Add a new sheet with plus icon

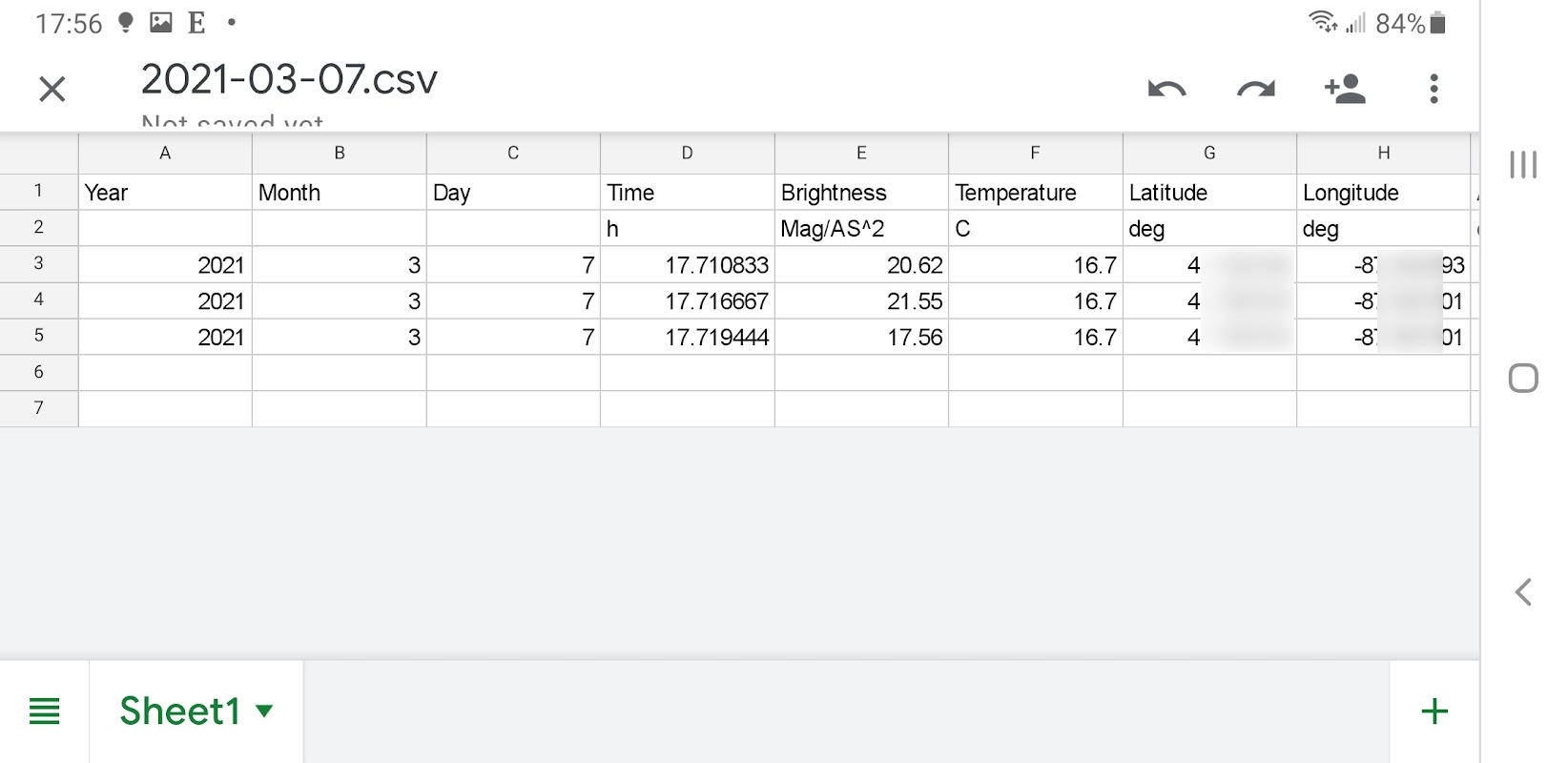[1434, 711]
